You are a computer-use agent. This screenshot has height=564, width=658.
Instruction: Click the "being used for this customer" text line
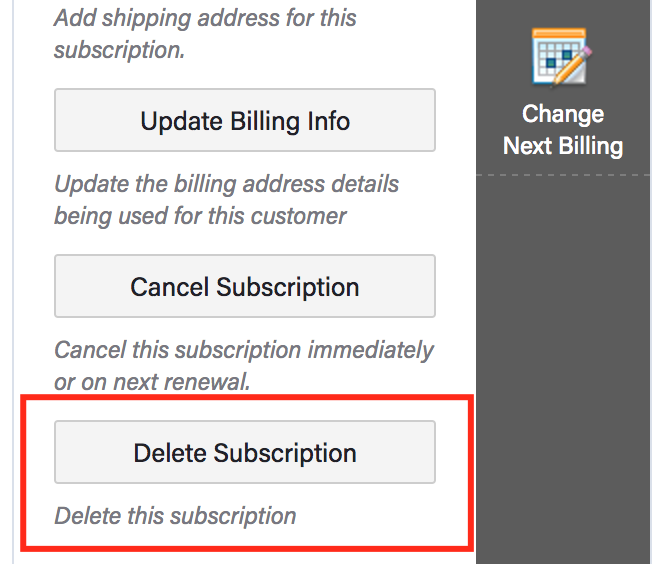(x=200, y=216)
